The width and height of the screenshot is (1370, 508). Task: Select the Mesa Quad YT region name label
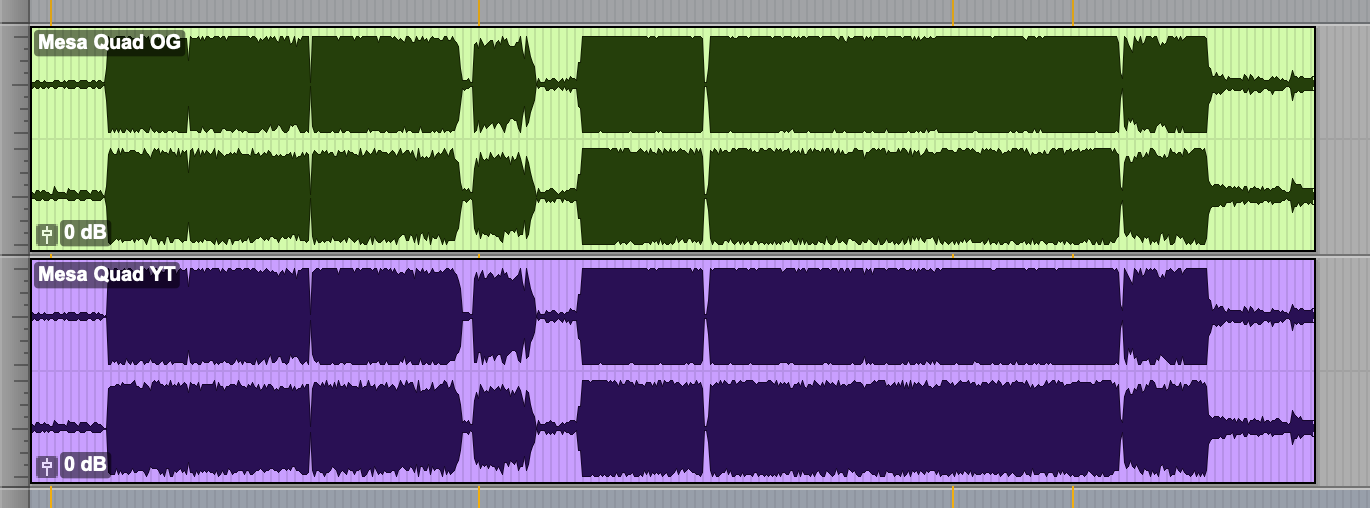point(106,274)
